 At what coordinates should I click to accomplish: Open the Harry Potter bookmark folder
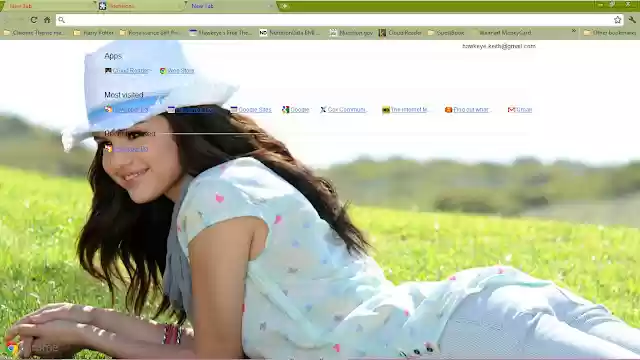pyautogui.click(x=93, y=33)
